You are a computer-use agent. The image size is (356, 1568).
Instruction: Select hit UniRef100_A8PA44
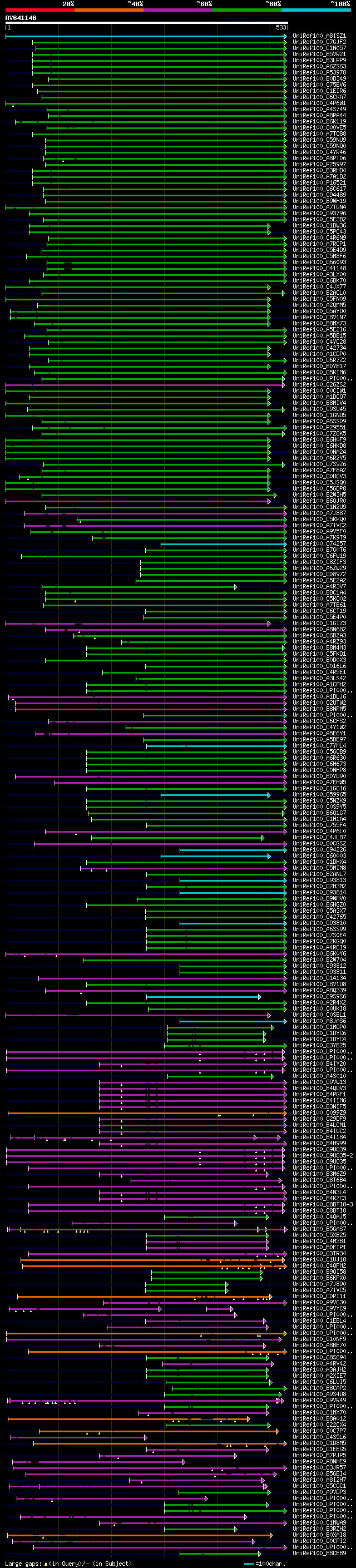point(319,116)
